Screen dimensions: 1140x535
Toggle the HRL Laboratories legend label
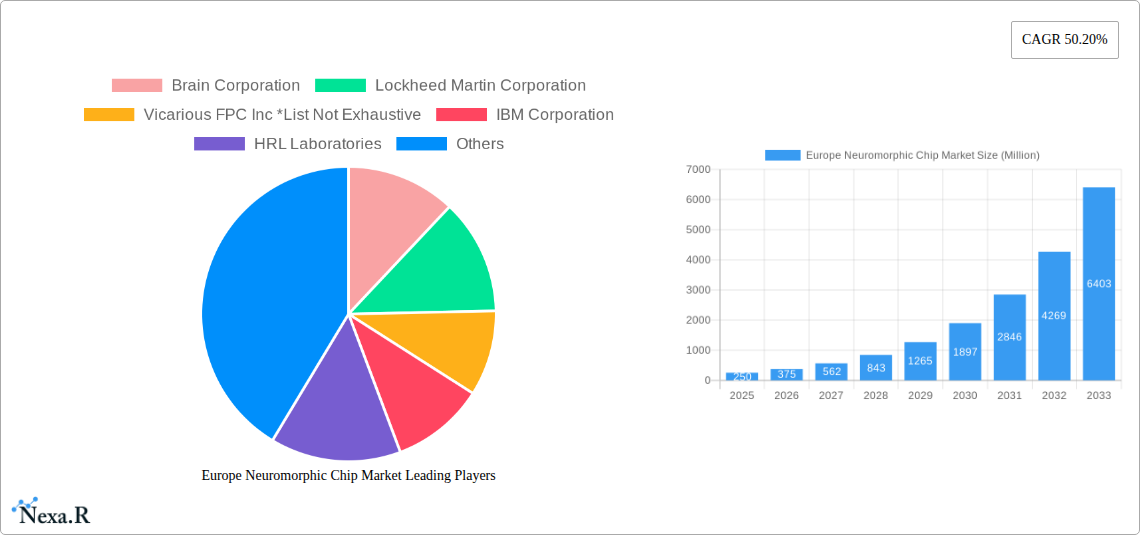pos(318,144)
